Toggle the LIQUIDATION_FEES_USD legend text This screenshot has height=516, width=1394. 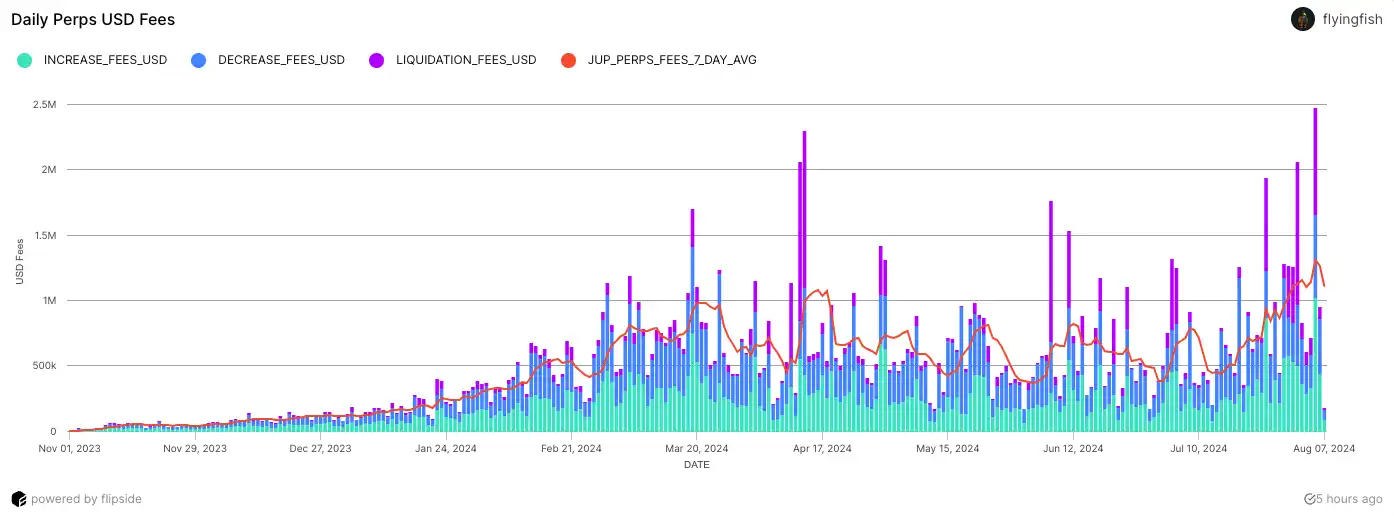tap(464, 60)
